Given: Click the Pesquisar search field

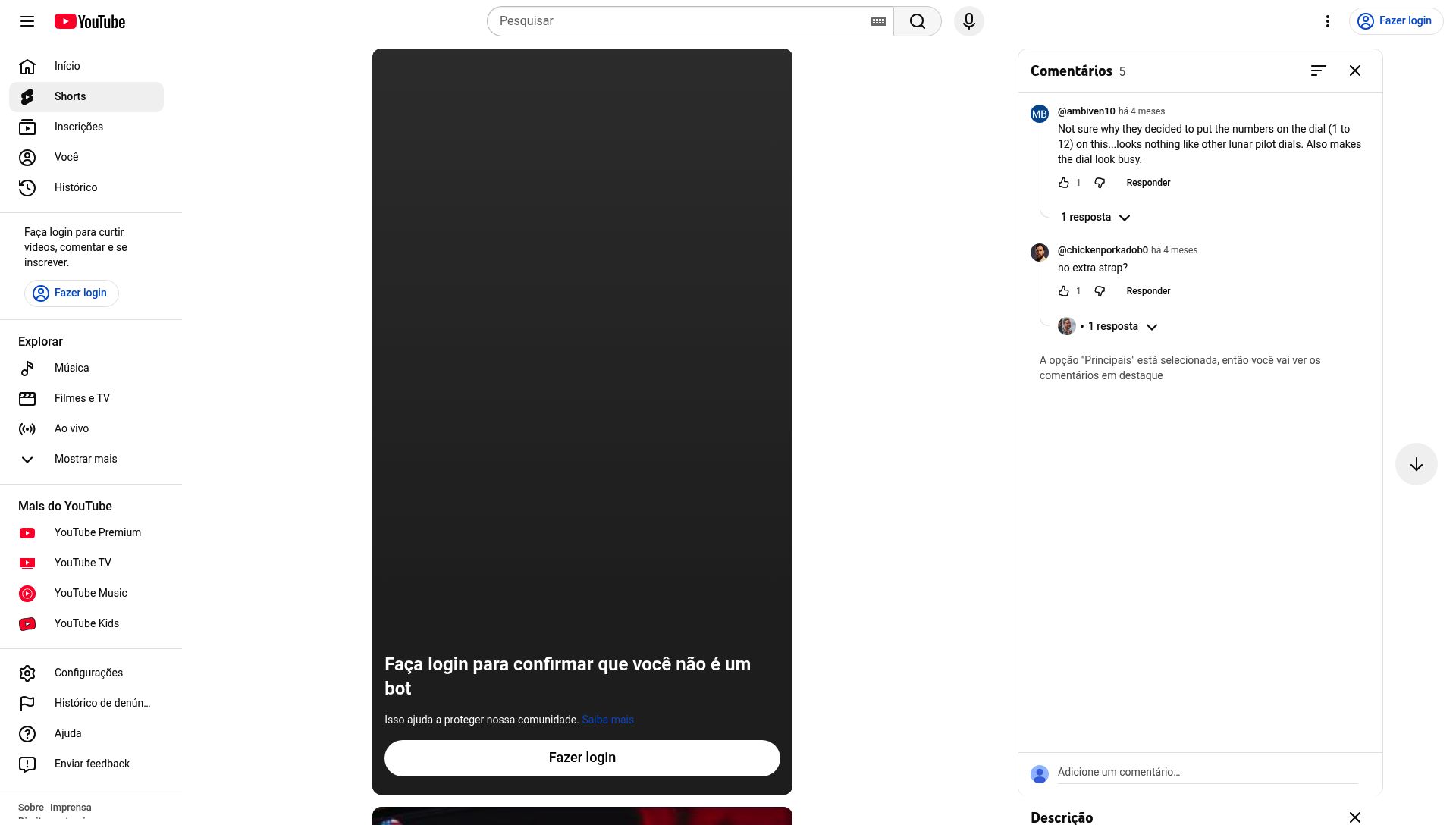Looking at the screenshot, I should (679, 21).
